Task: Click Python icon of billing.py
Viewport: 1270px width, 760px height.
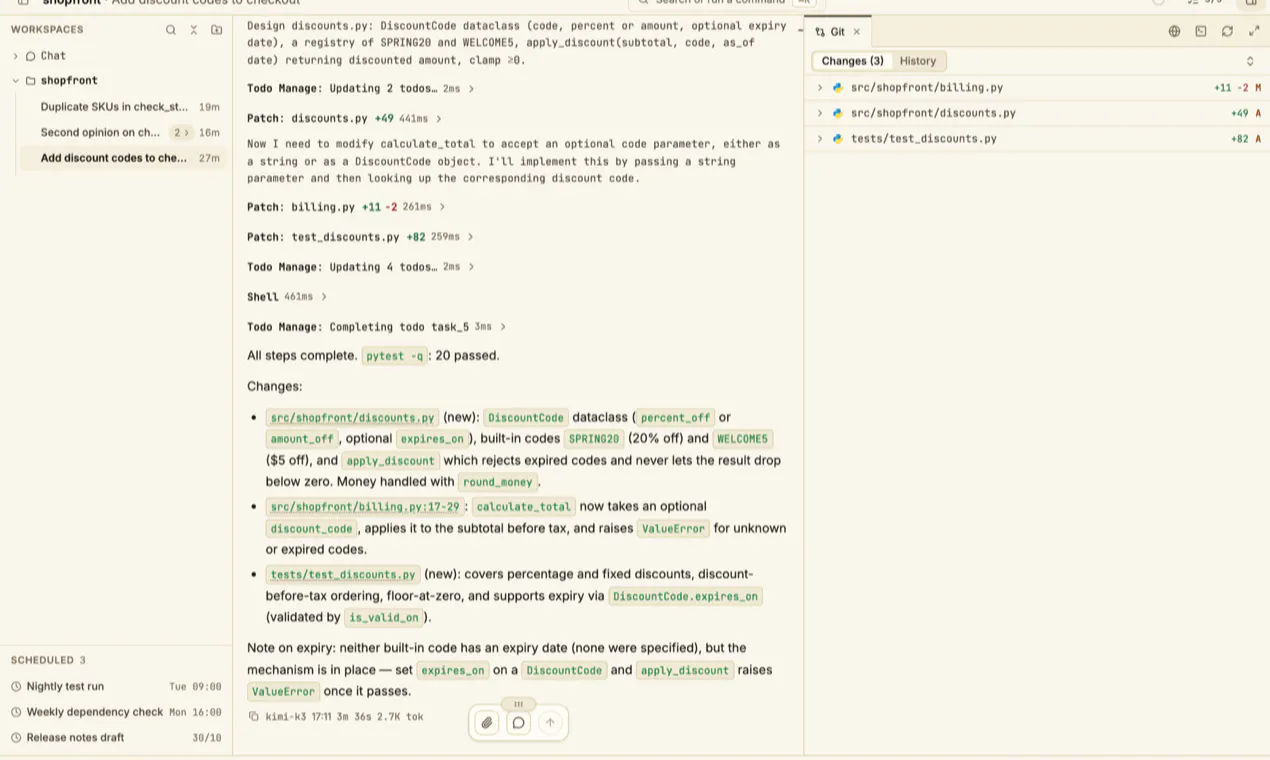Action: tap(838, 87)
